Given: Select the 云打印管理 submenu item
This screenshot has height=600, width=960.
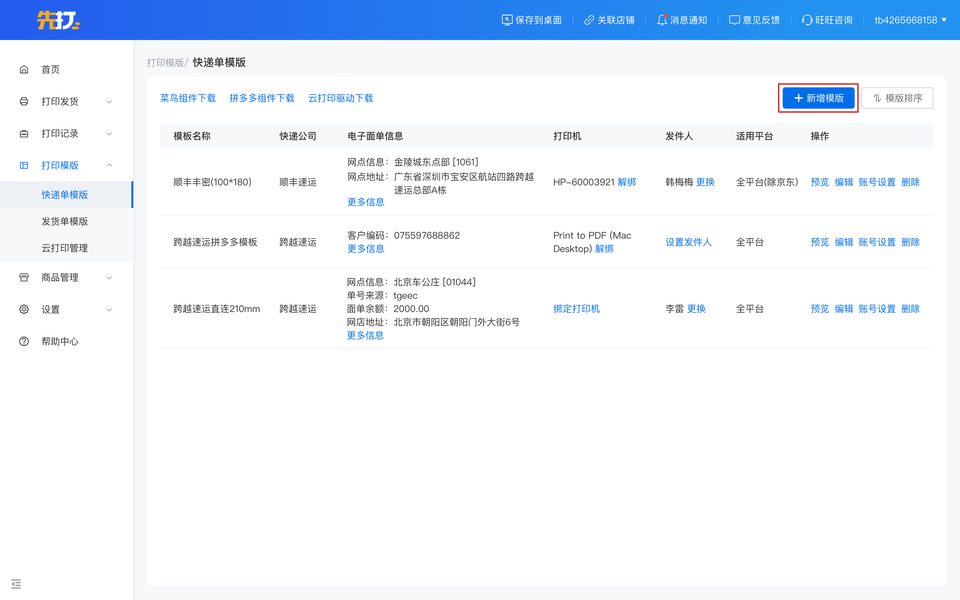Looking at the screenshot, I should pos(64,248).
